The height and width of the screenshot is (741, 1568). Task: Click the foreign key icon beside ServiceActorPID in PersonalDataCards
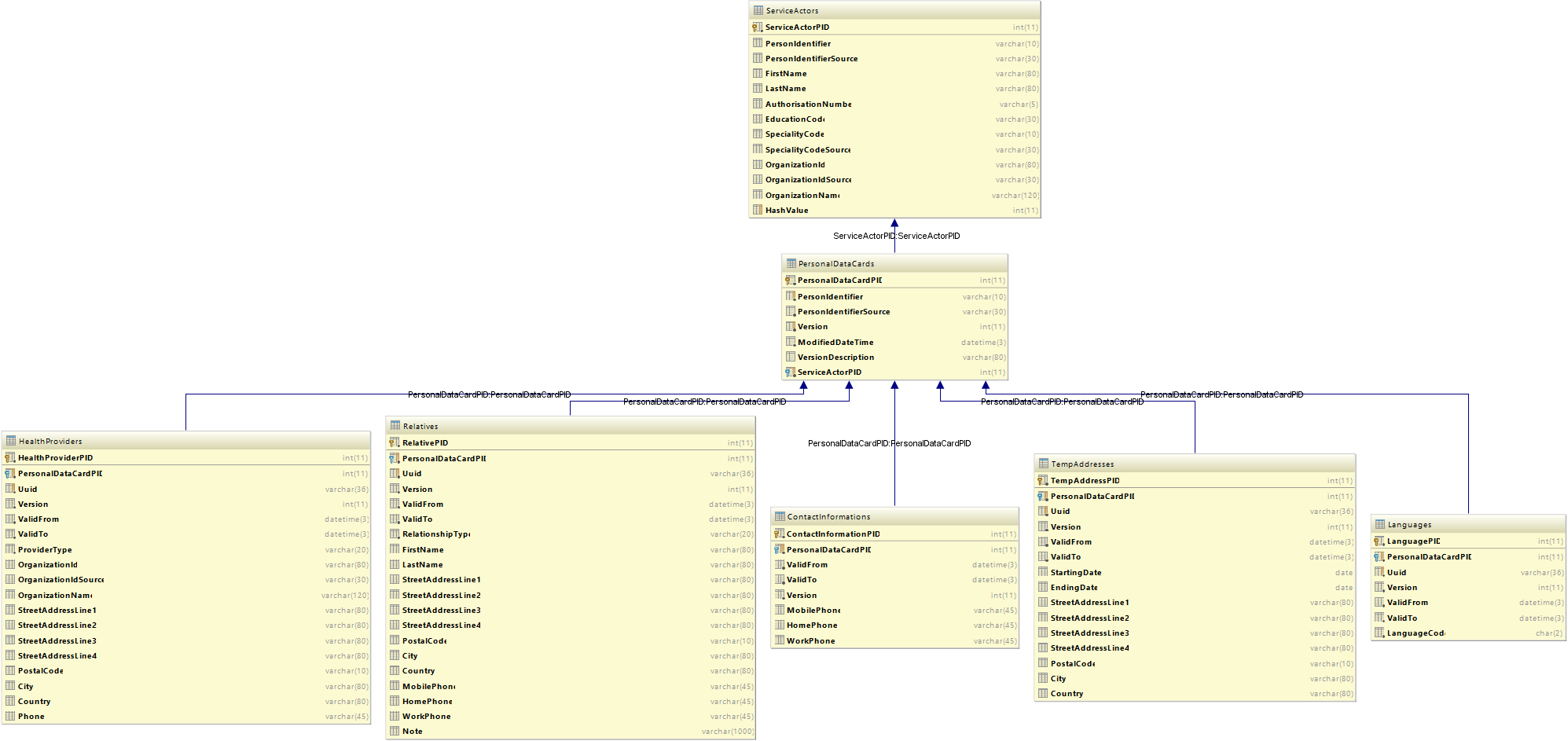(x=790, y=372)
